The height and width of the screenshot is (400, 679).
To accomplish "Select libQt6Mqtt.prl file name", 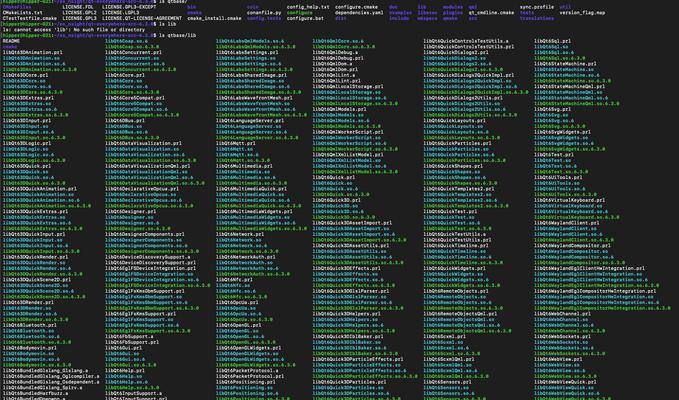I will pos(236,143).
